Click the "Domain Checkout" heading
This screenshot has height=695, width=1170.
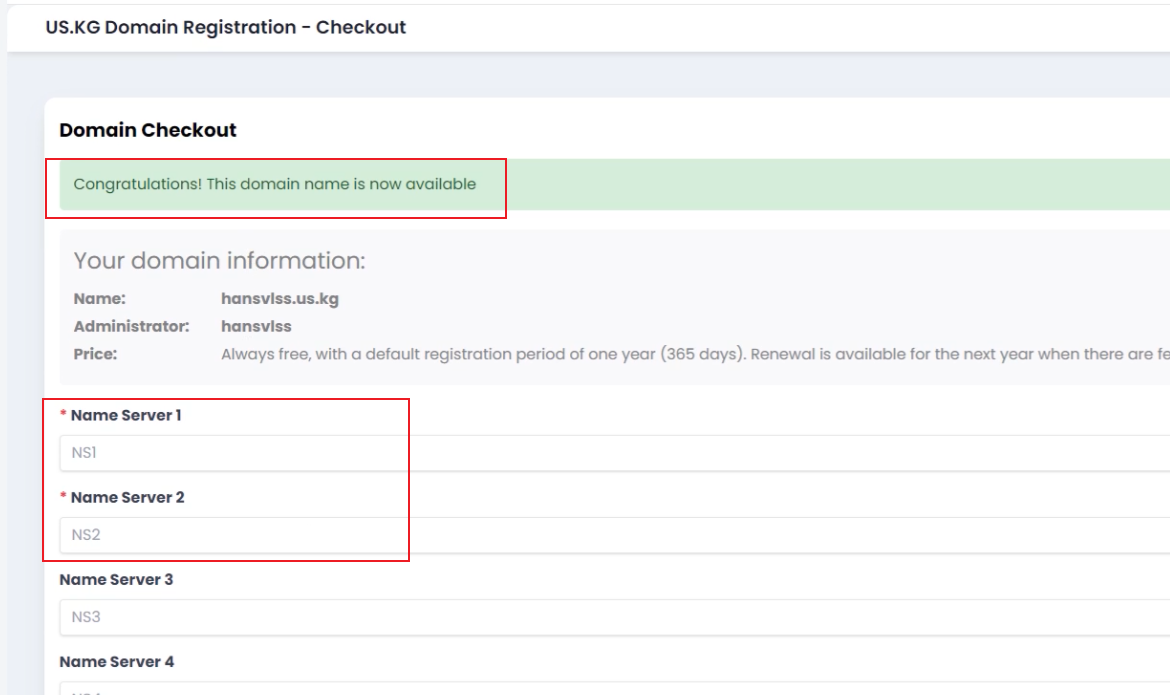(x=148, y=130)
